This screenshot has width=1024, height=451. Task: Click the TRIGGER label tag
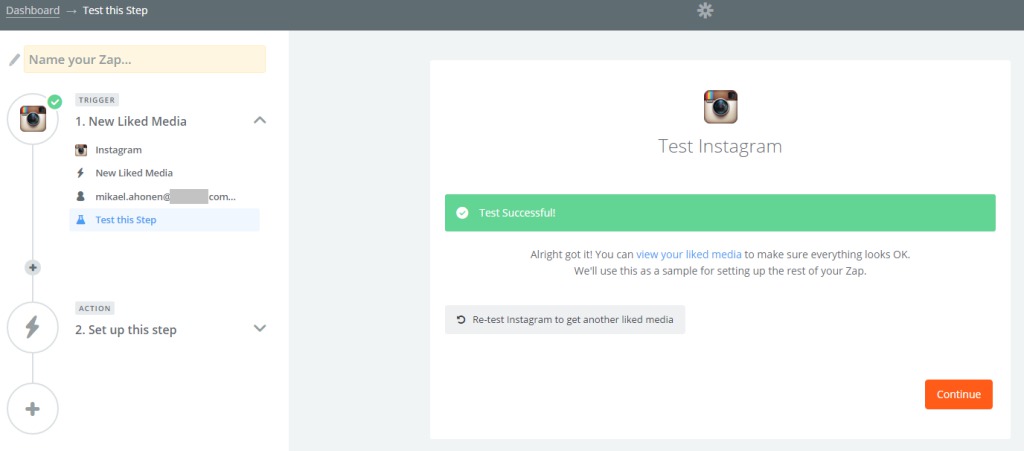click(x=97, y=100)
